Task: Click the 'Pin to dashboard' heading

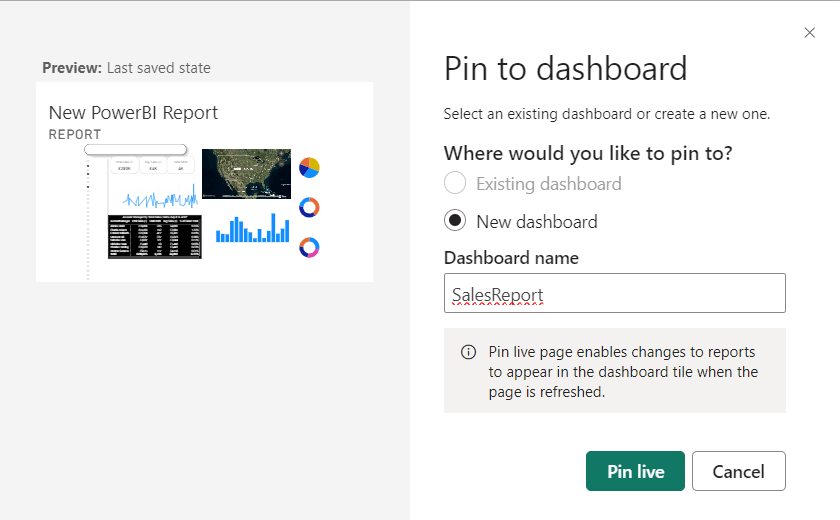Action: click(565, 69)
